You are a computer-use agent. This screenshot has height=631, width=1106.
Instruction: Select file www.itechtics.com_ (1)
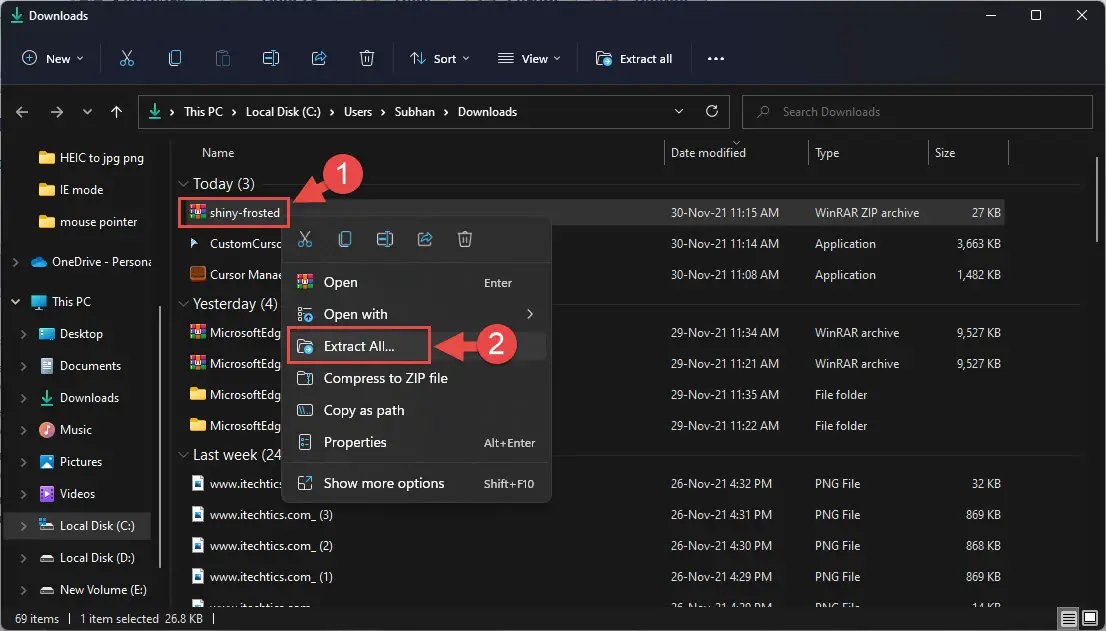coord(272,577)
